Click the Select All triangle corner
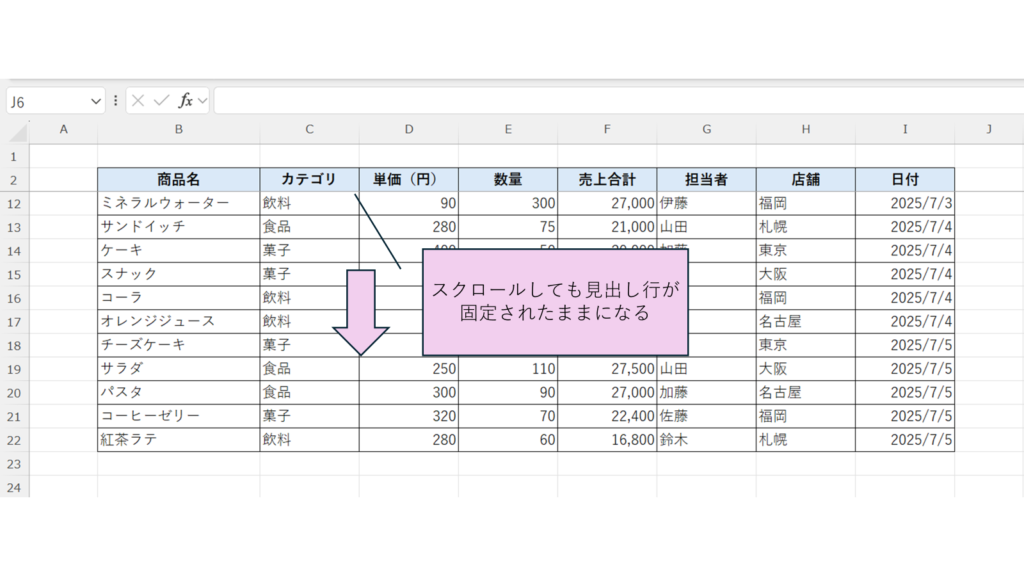Viewport: 1024px width, 576px height. point(15,130)
